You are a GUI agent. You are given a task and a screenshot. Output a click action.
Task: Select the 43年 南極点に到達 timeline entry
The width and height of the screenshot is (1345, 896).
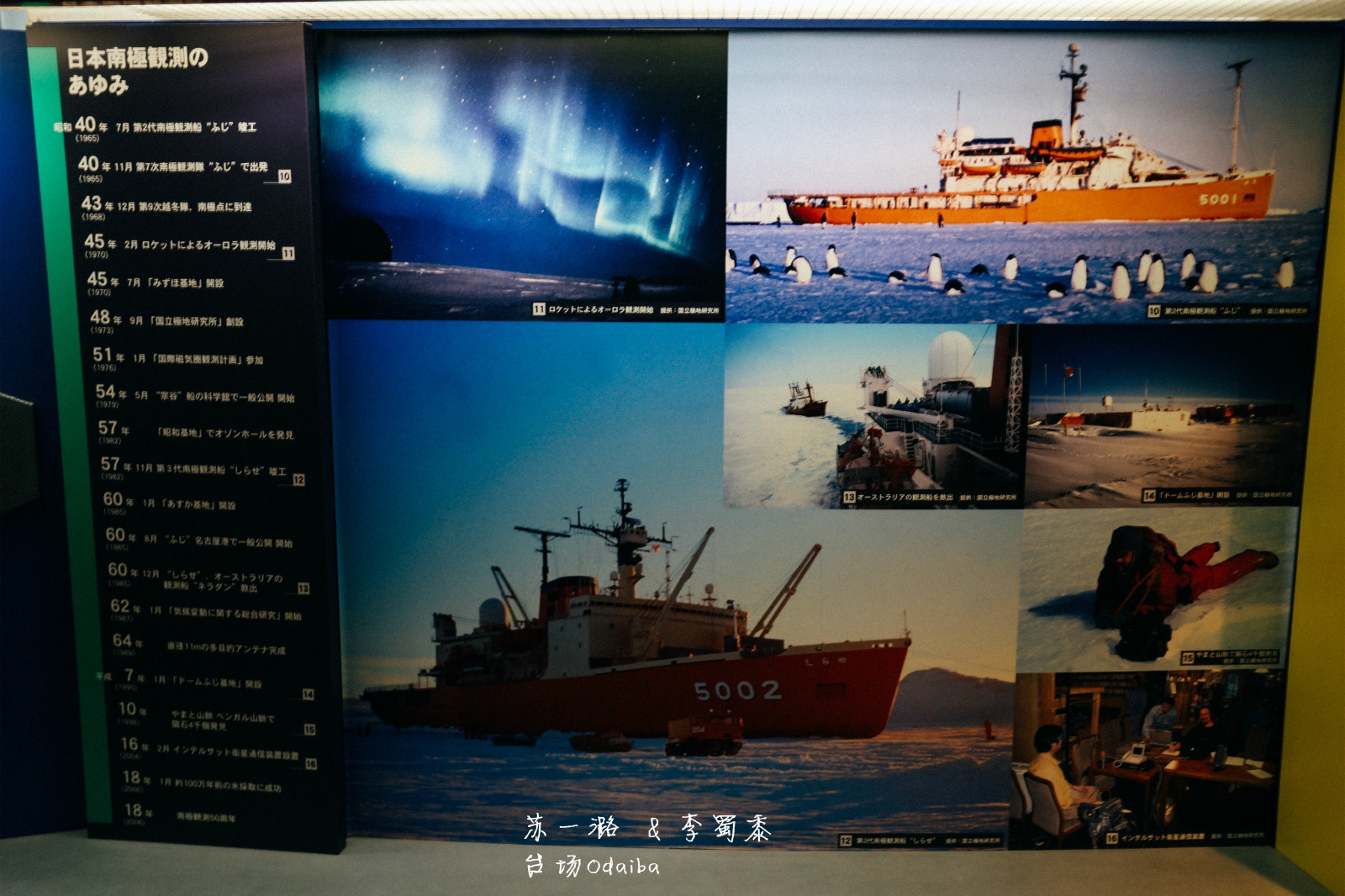[168, 206]
